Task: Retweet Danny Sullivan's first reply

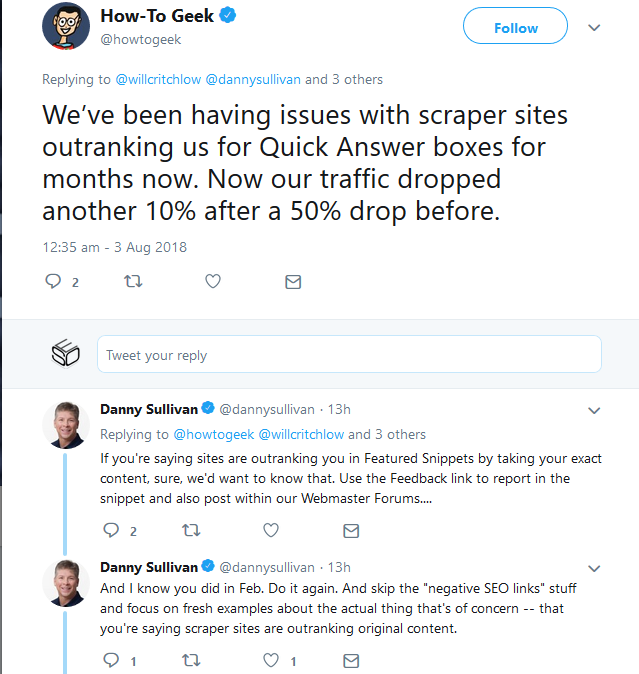Action: click(191, 530)
